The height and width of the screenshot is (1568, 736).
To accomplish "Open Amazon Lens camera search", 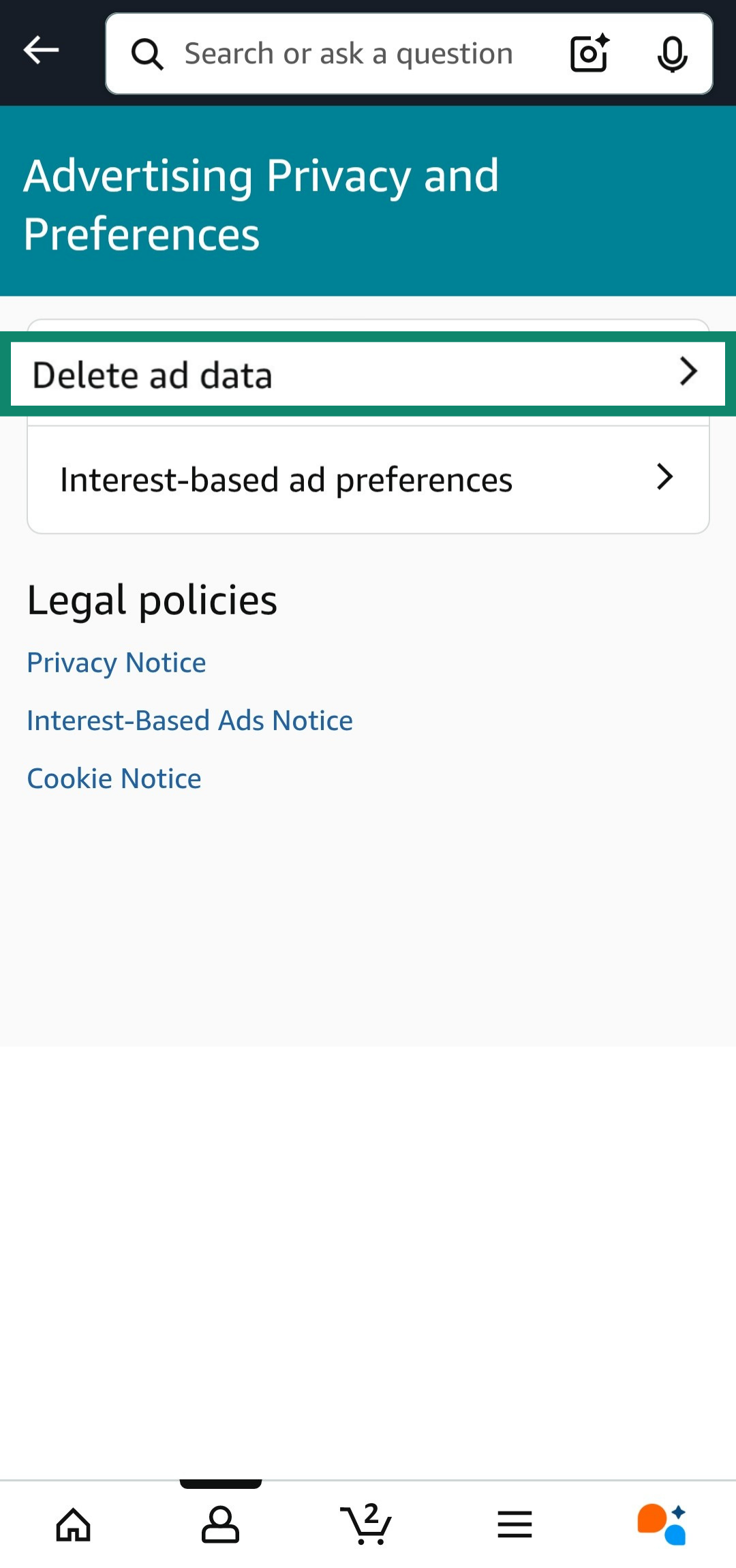I will (587, 53).
